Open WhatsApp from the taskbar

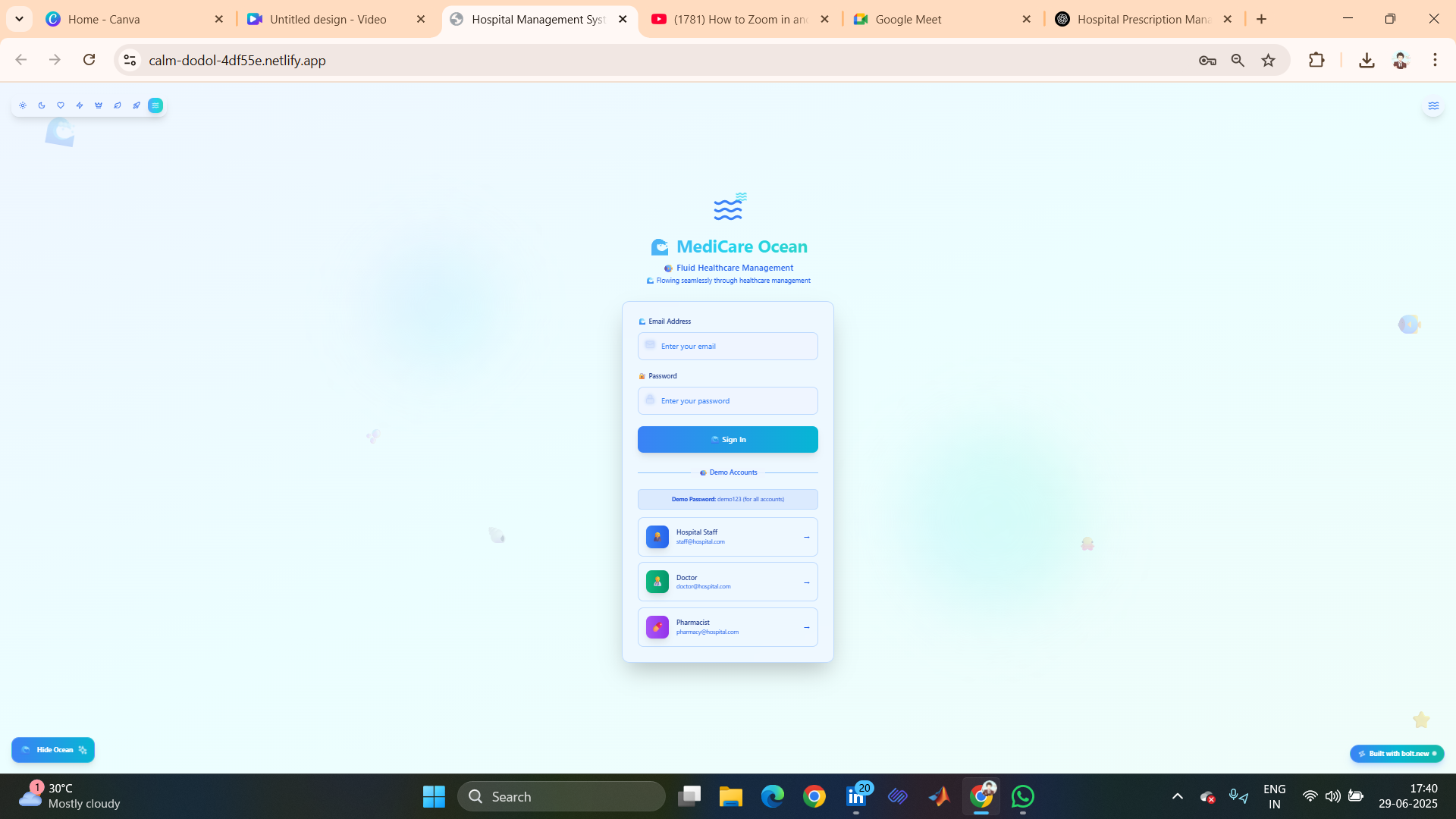[x=1022, y=797]
